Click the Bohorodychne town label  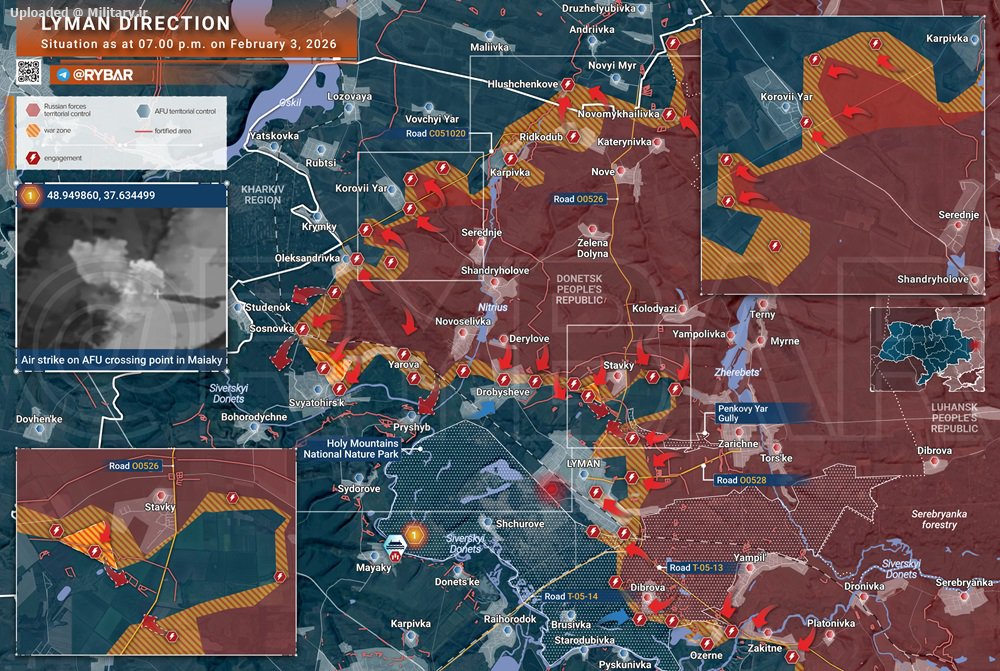tap(254, 417)
